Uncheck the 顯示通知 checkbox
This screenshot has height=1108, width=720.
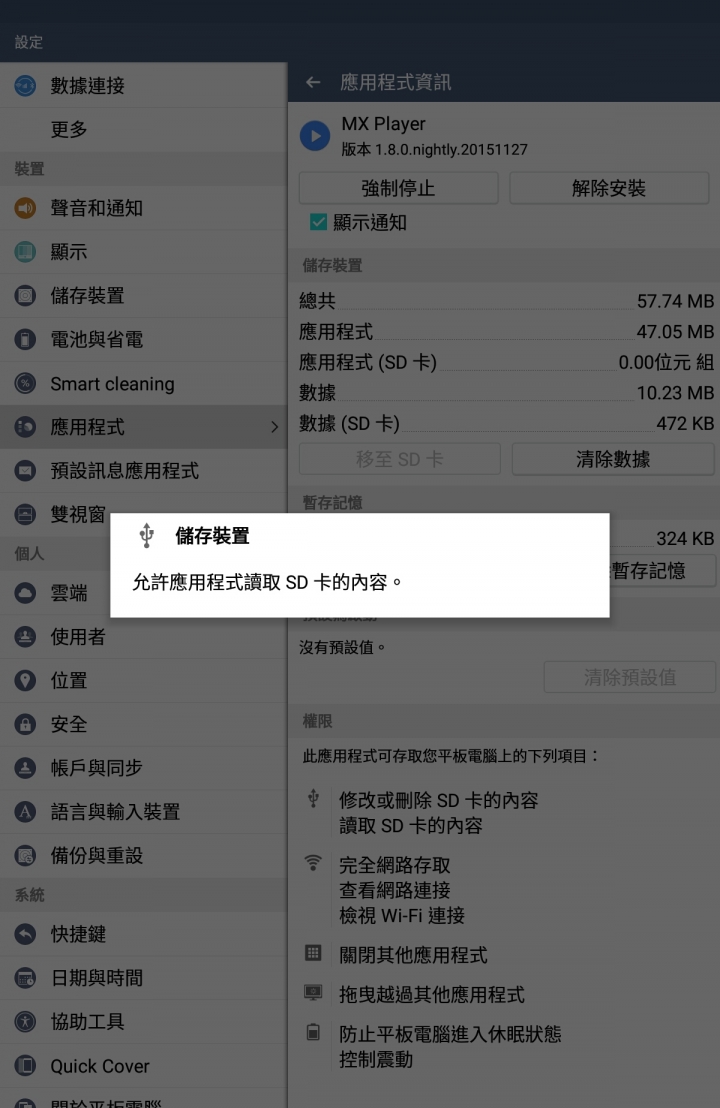[x=318, y=223]
